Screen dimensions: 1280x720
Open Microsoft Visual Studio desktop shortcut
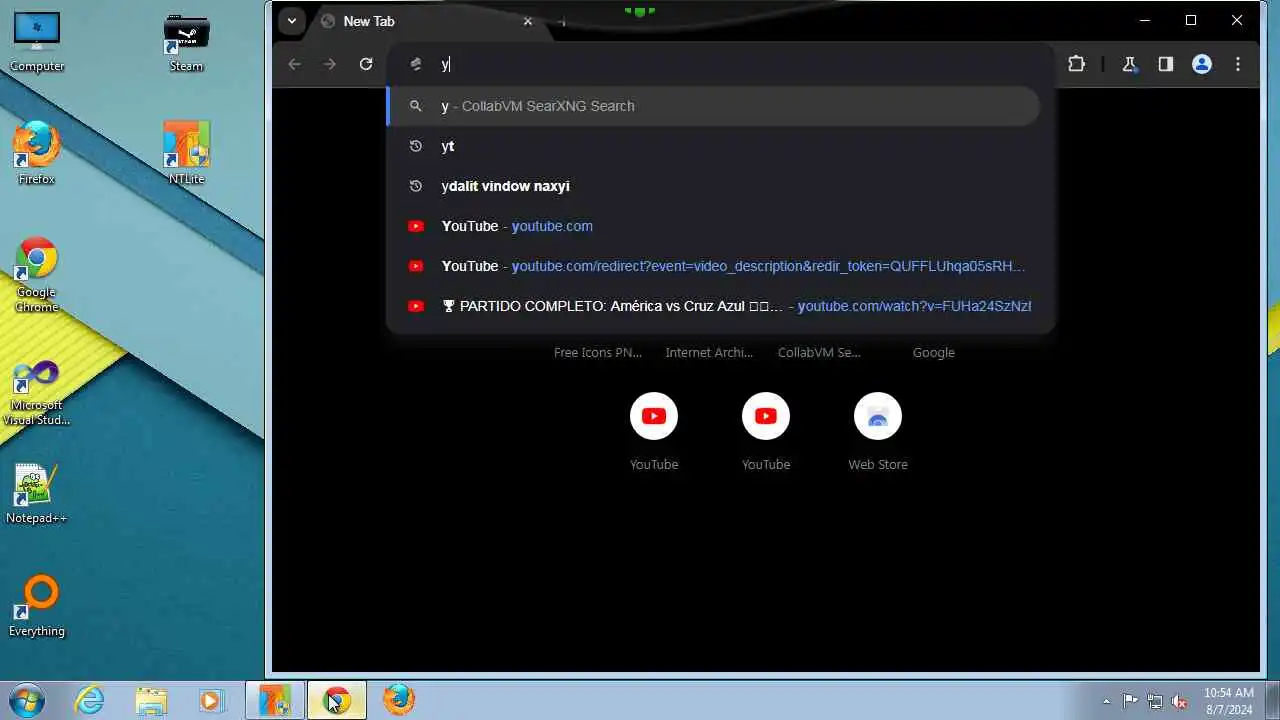pyautogui.click(x=37, y=392)
